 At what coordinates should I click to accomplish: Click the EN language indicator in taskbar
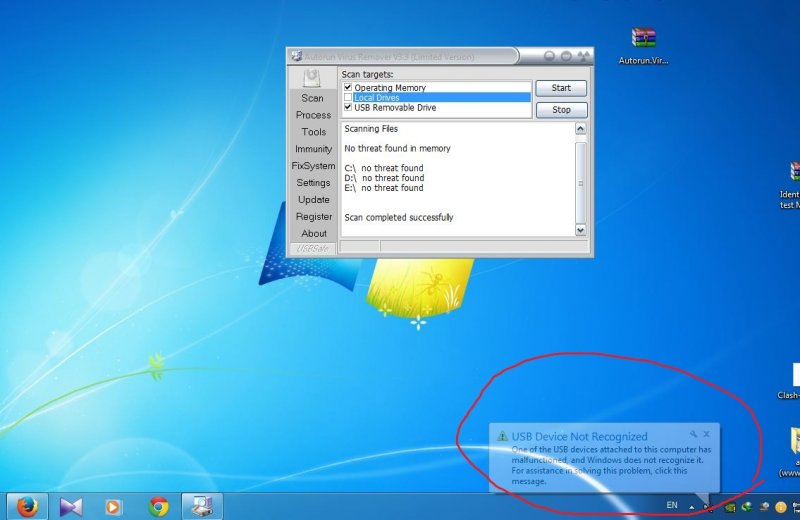672,505
